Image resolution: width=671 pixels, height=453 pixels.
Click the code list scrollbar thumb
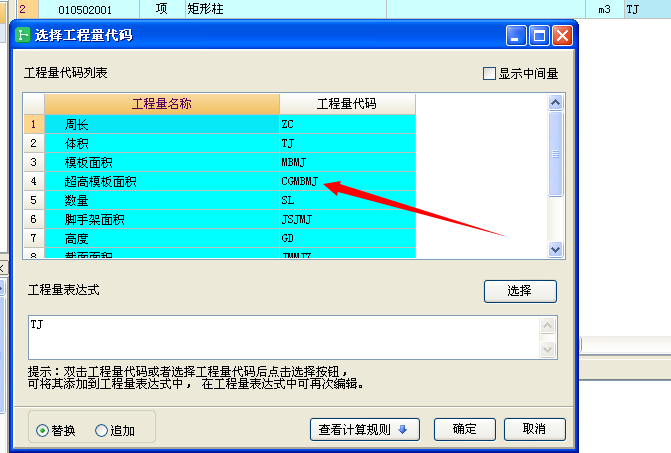pyautogui.click(x=555, y=154)
